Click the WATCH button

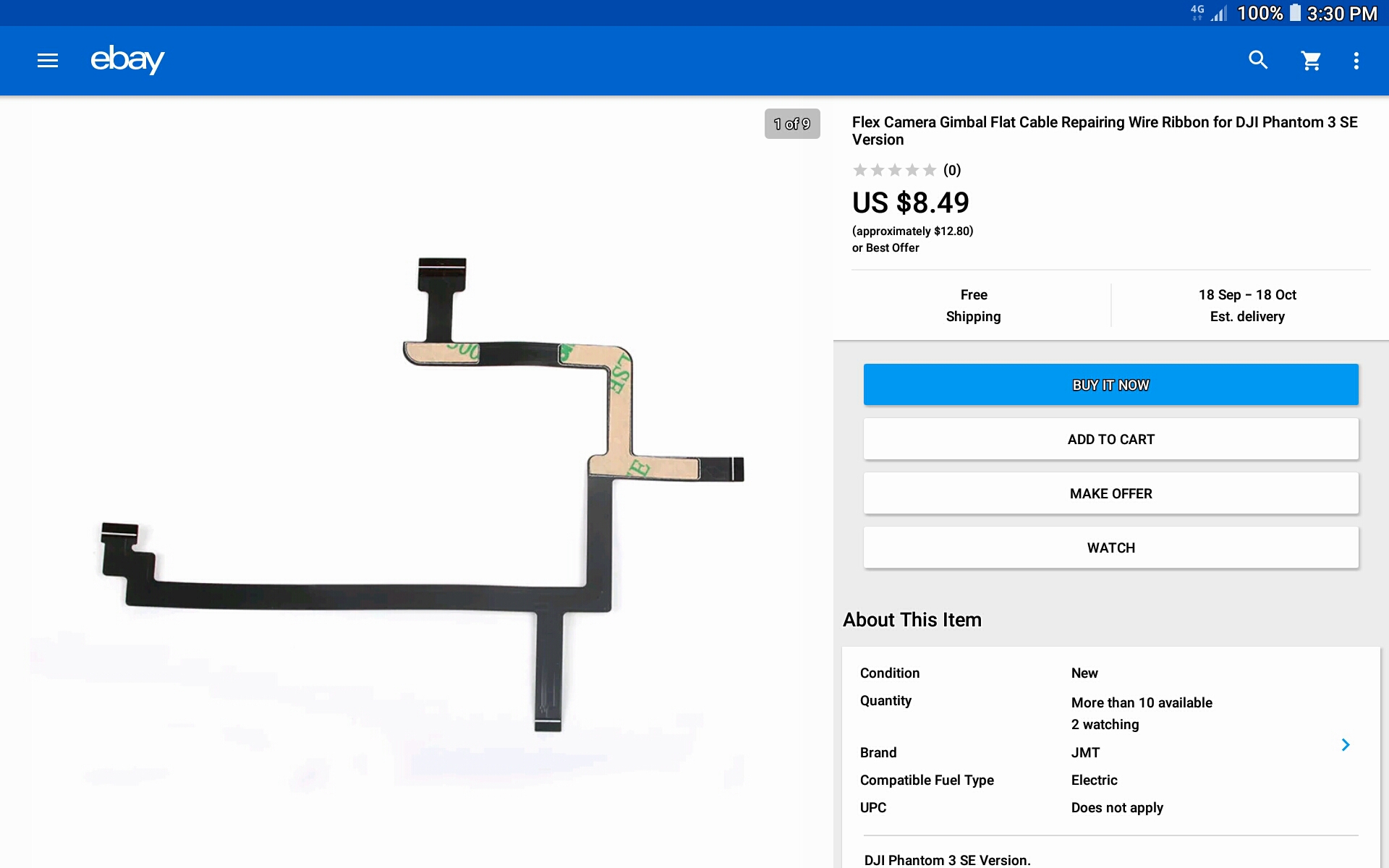pos(1111,548)
